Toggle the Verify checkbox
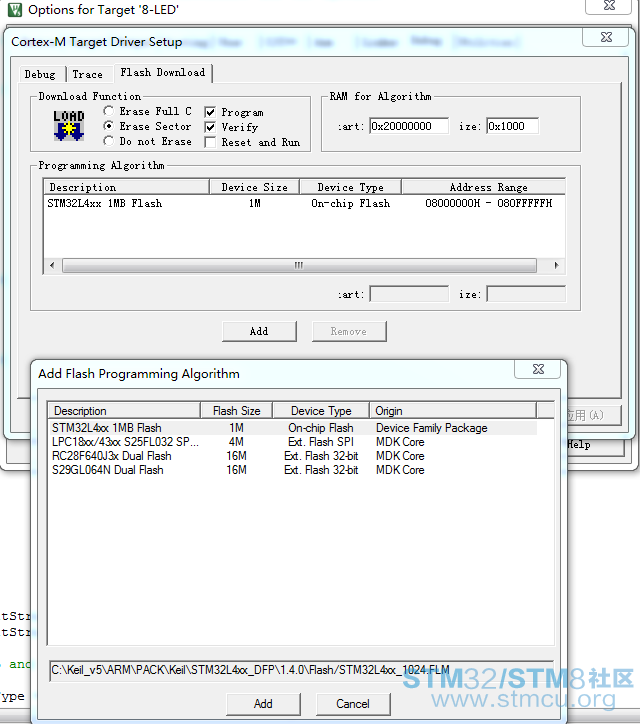 (210, 127)
